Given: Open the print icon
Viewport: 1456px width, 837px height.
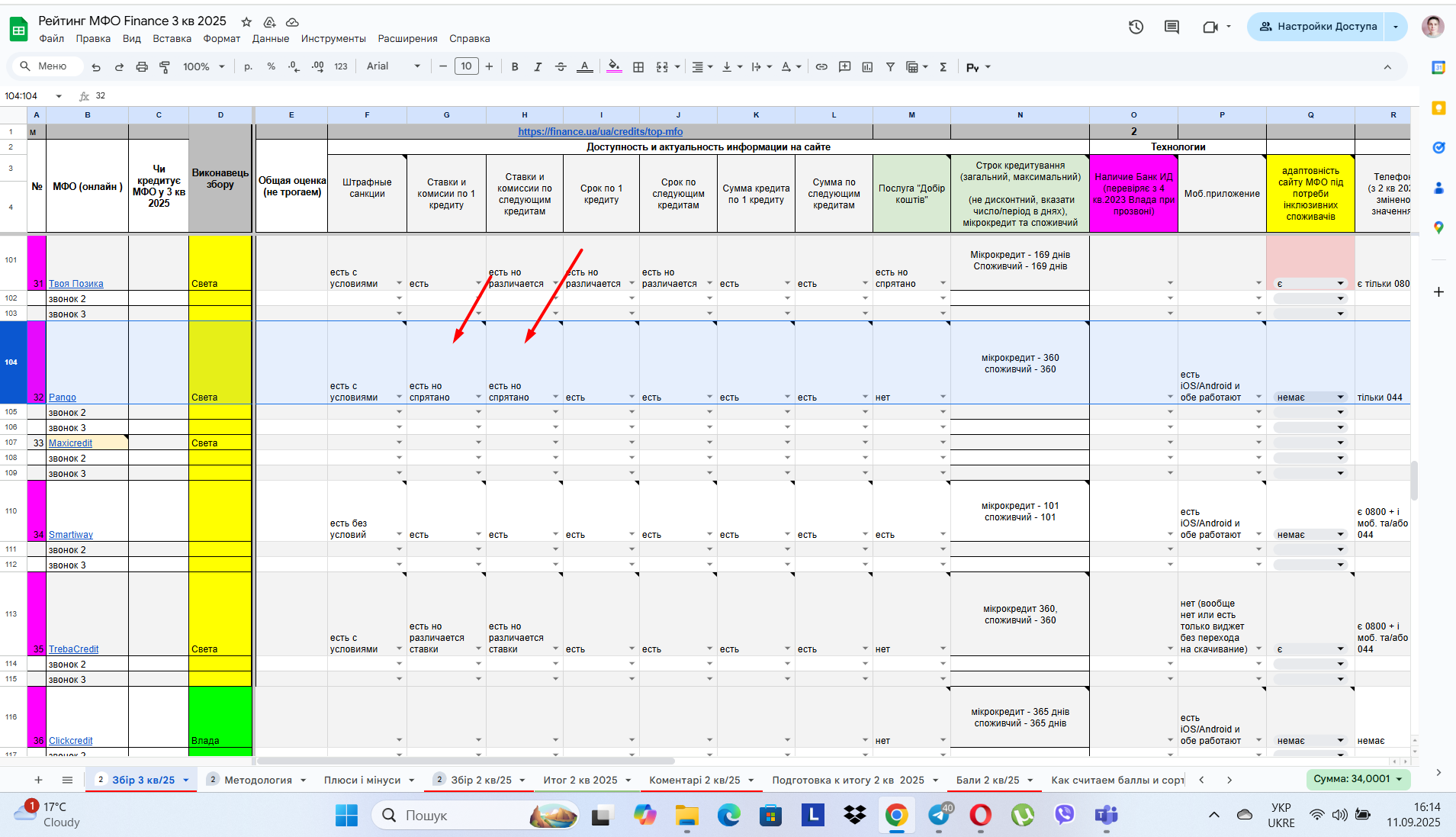Looking at the screenshot, I should click(142, 67).
